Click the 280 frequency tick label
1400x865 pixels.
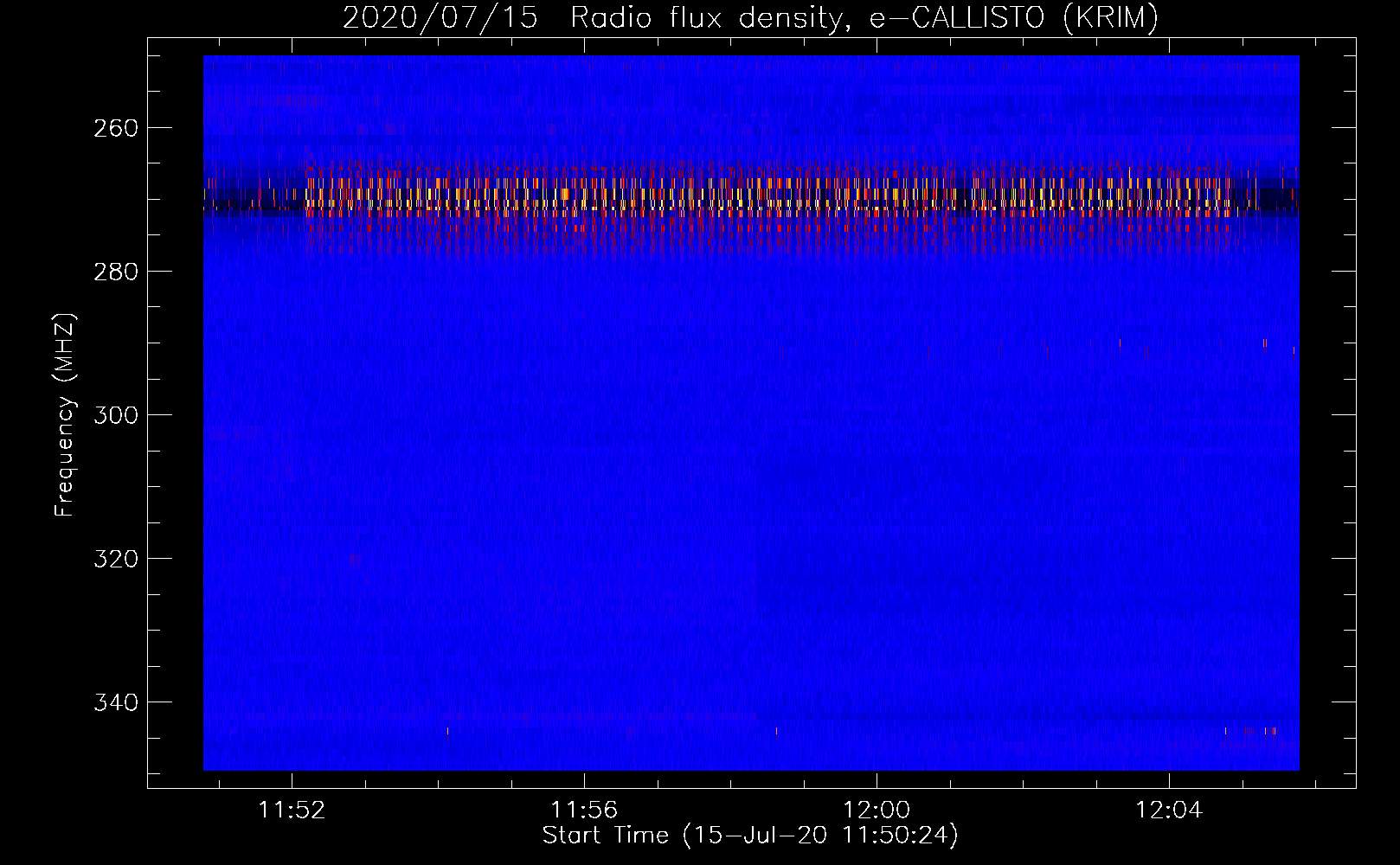pos(114,272)
